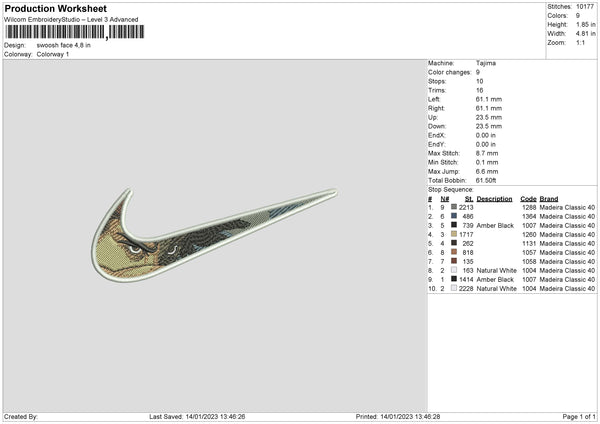Click the white swatch in stop row 10
Image resolution: width=600 pixels, height=424 pixels.
(x=454, y=288)
